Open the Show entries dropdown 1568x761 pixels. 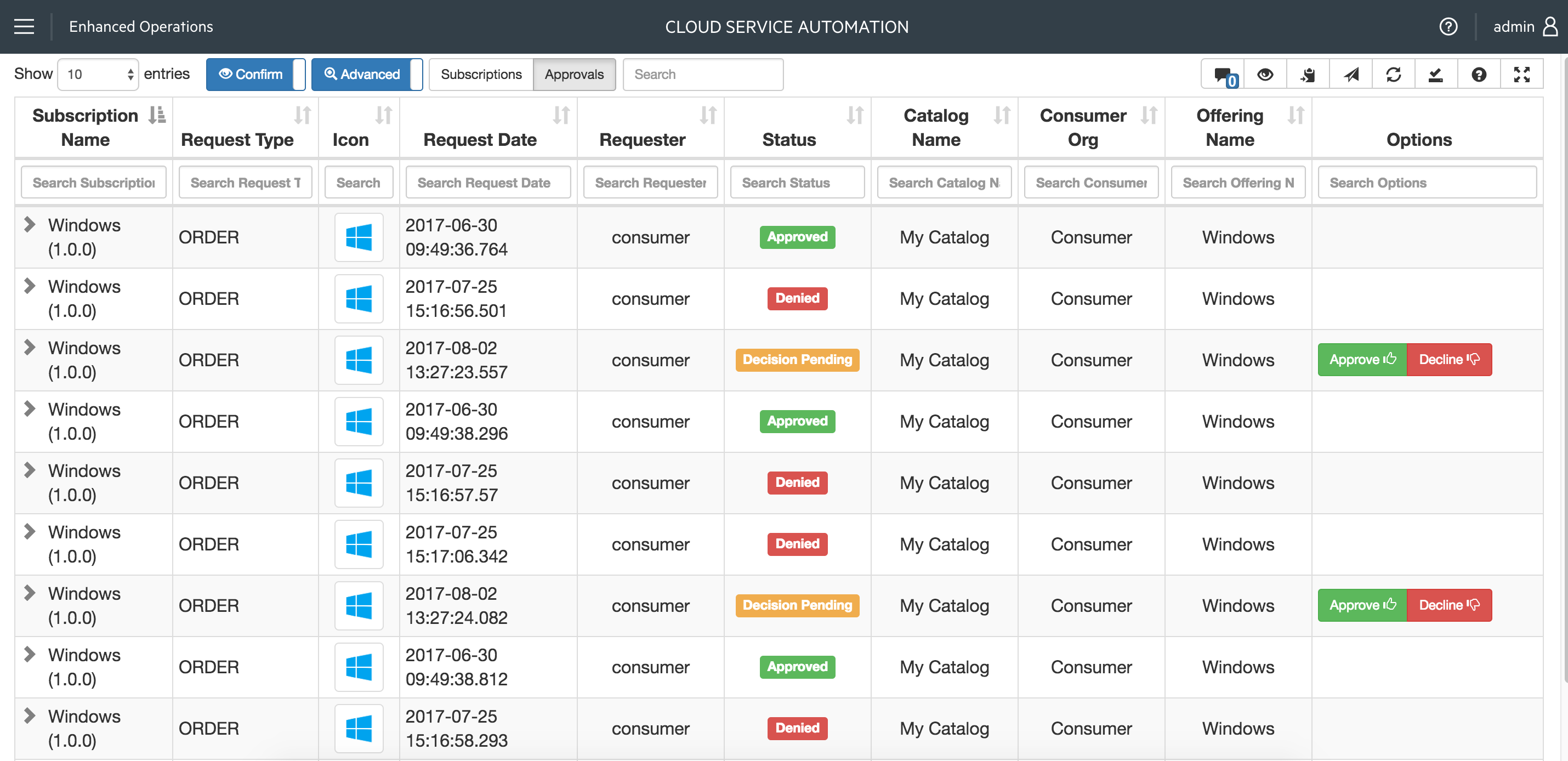(99, 74)
